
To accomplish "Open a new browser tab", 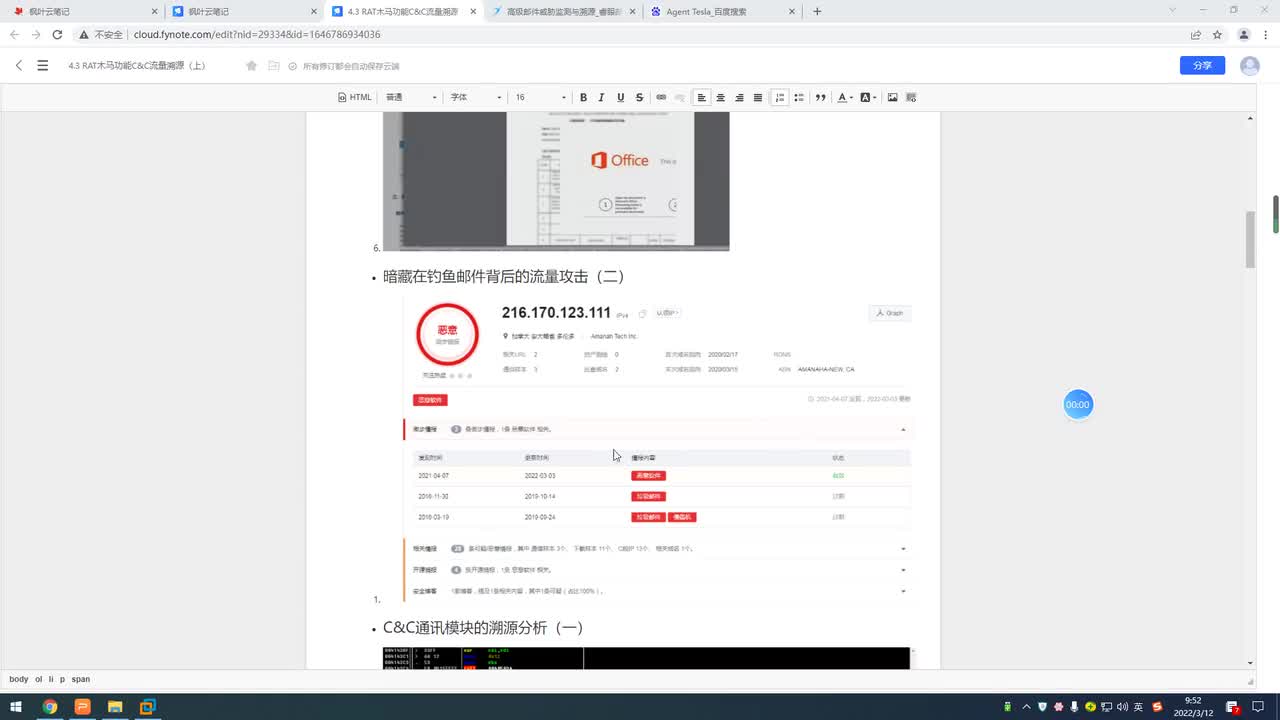I will click(817, 11).
